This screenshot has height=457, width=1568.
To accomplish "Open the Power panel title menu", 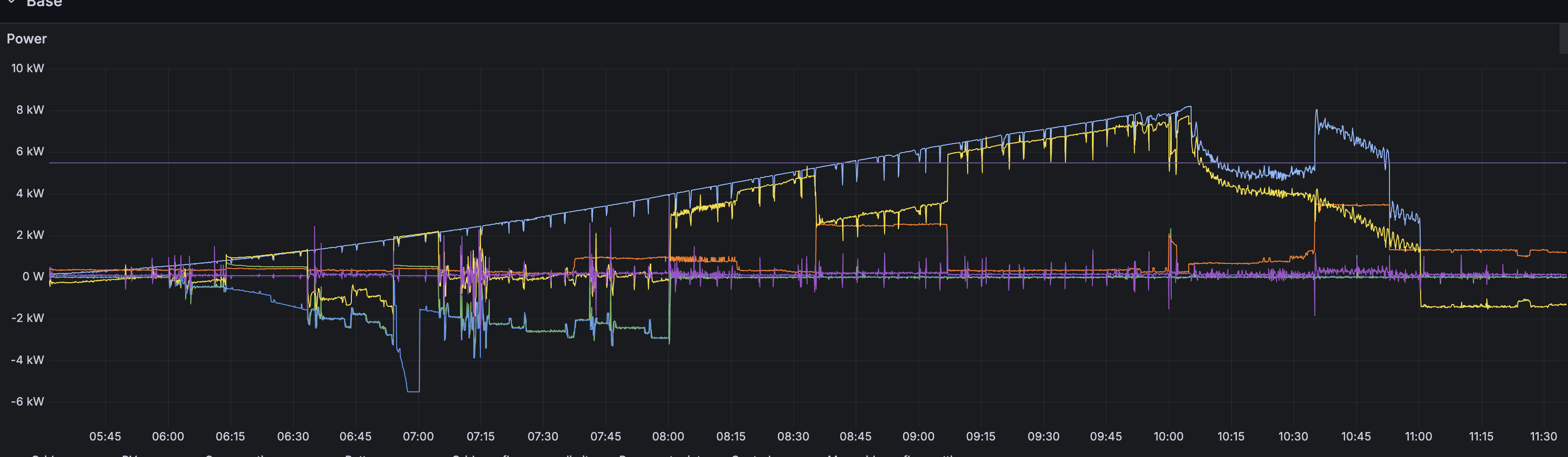I will tap(27, 39).
